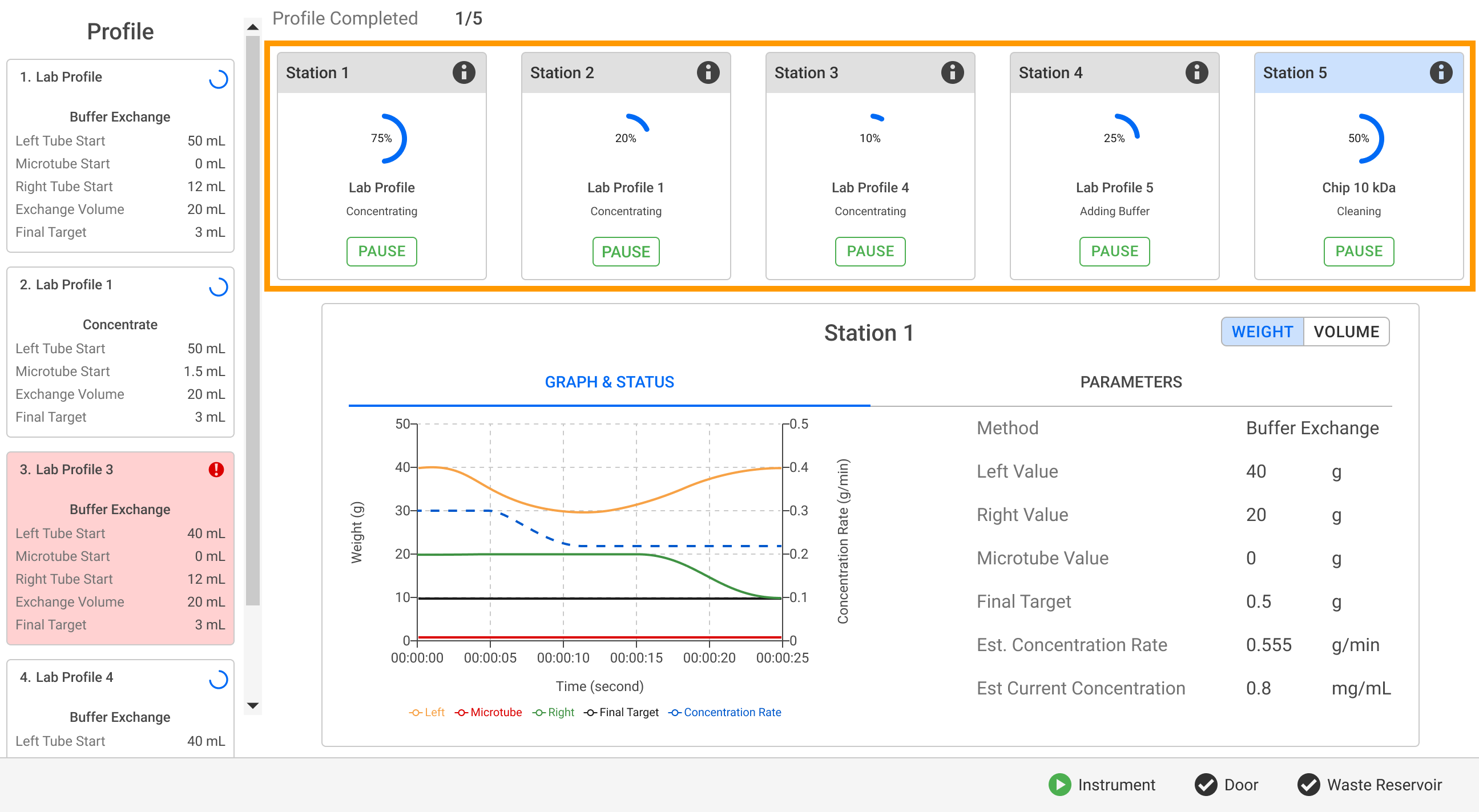Click the green Instrument play icon
The width and height of the screenshot is (1479, 812).
click(1059, 784)
